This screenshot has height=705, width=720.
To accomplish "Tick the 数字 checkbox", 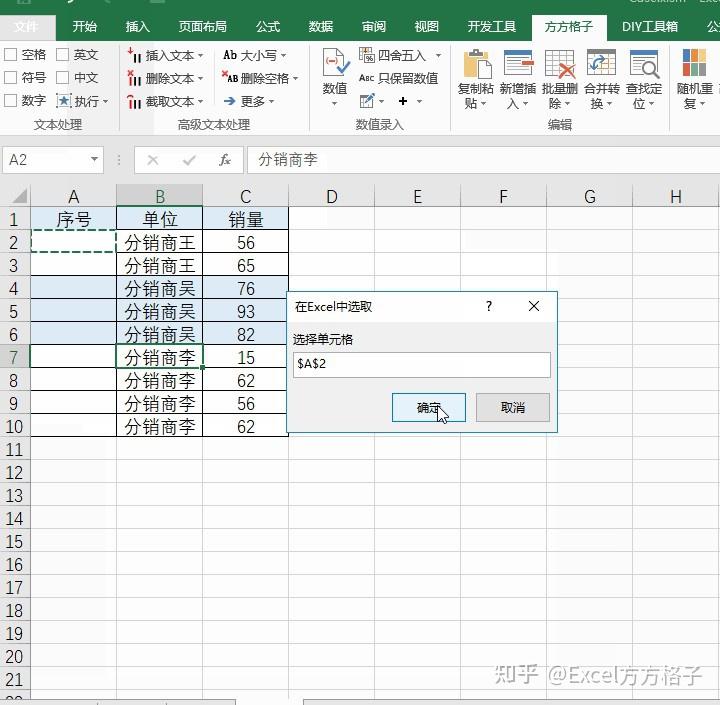I will tap(11, 100).
